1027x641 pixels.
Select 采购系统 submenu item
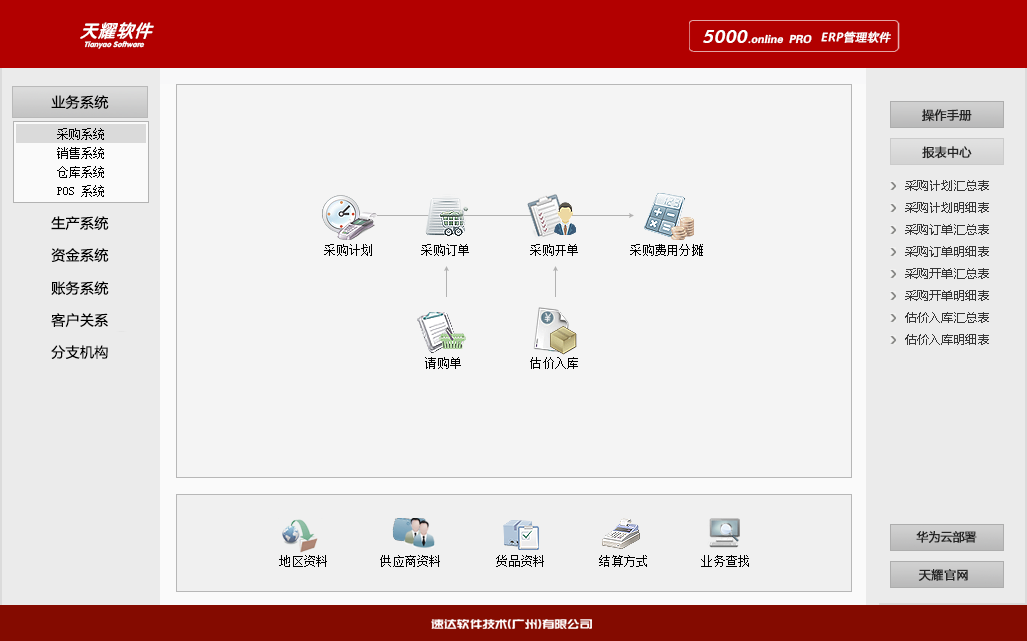pos(81,134)
